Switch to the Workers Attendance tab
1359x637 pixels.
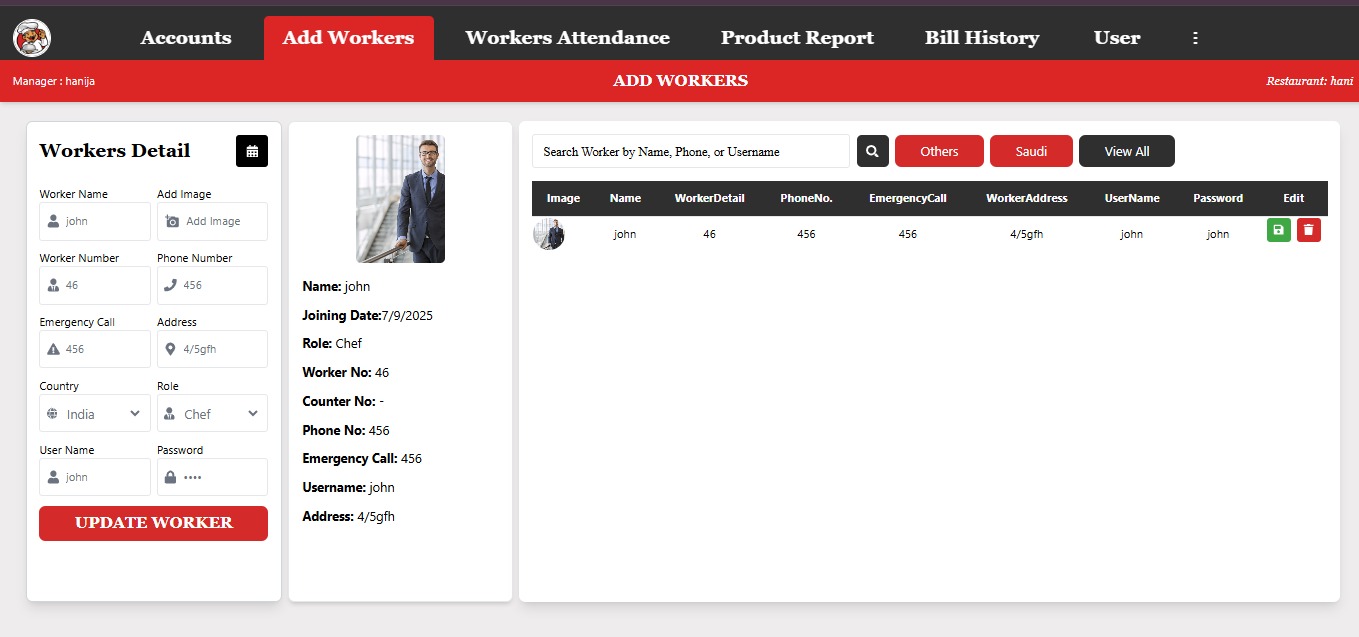pyautogui.click(x=566, y=37)
